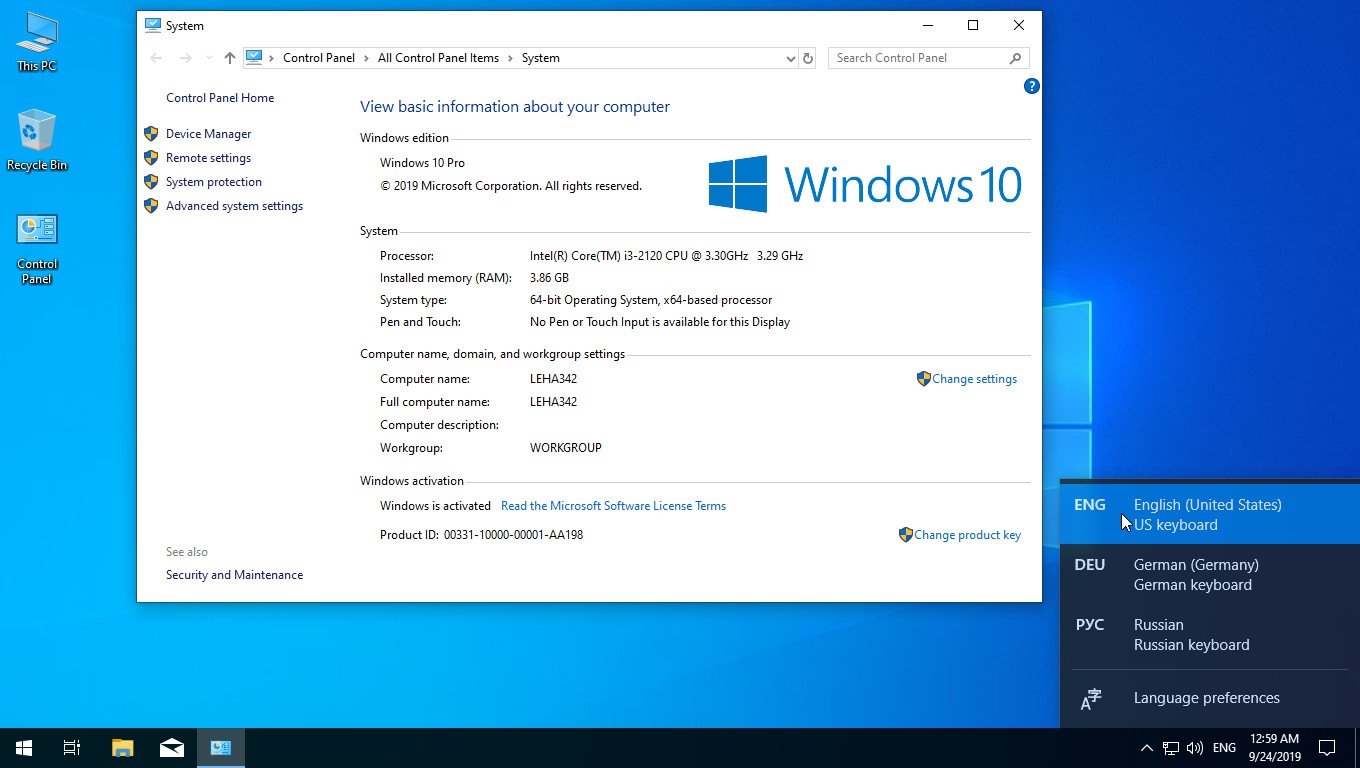Click the 64-bit Operating System text
This screenshot has width=1360, height=768.
click(651, 300)
